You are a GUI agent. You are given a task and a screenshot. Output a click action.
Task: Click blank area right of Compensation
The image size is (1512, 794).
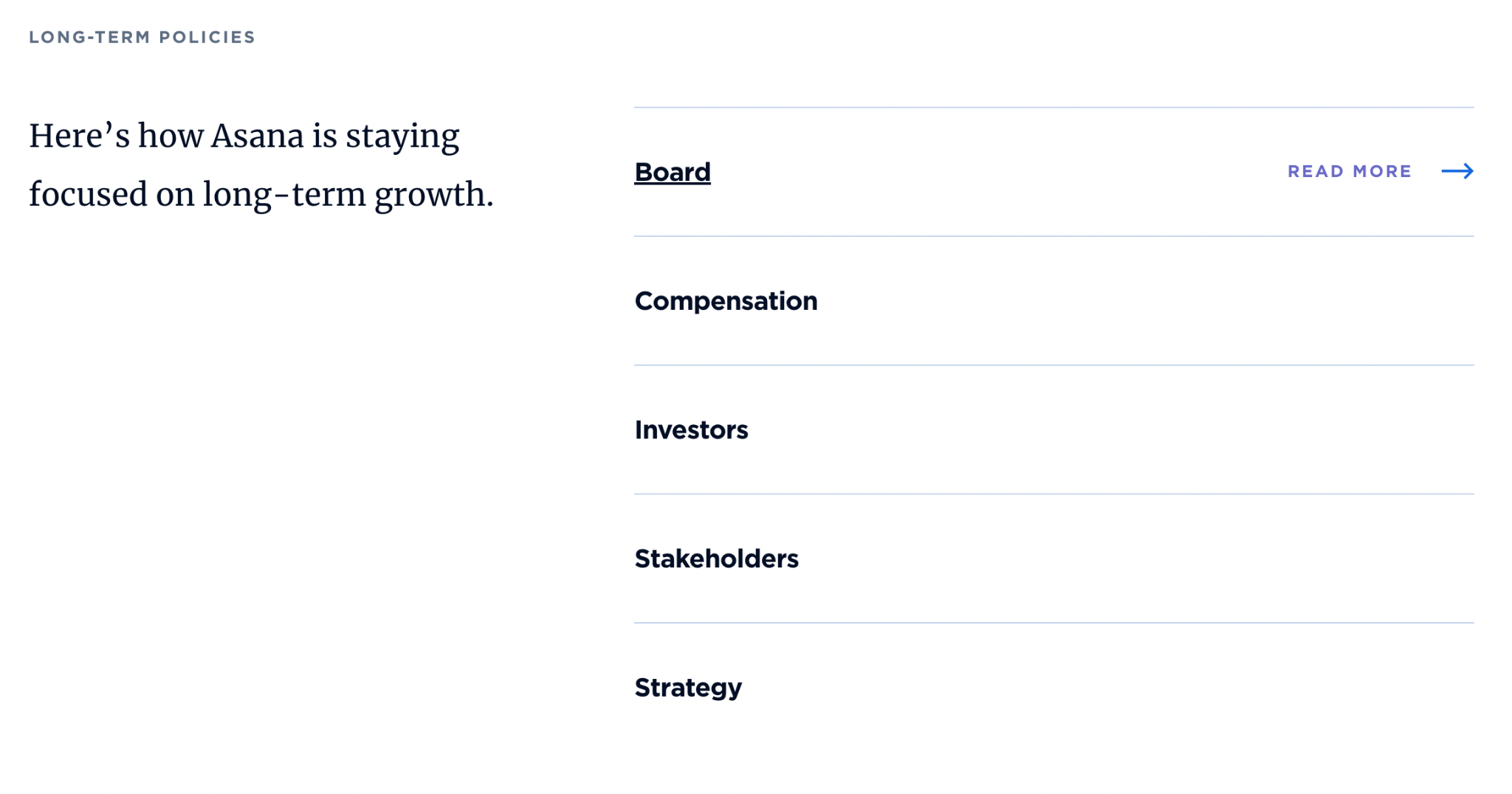point(1107,301)
